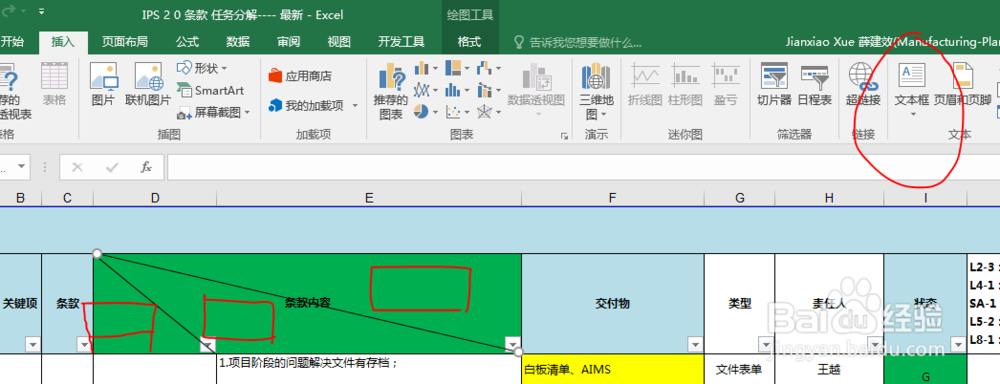Insert a hierarchy treemap chart

(457, 68)
